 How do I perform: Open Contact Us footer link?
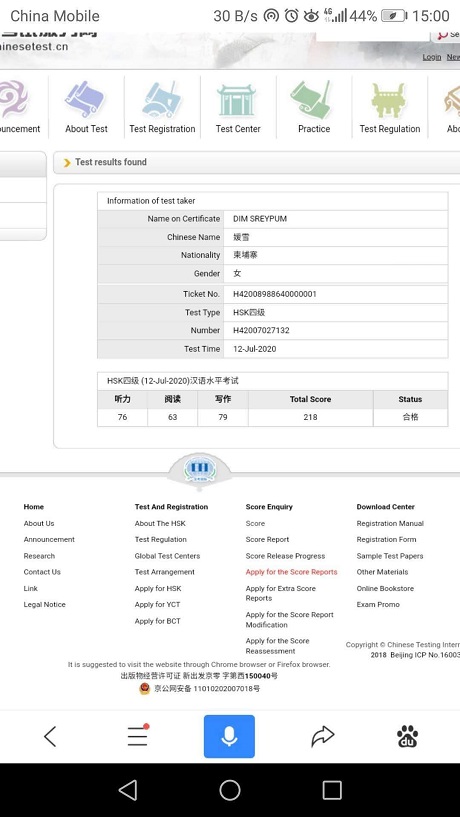coord(42,572)
